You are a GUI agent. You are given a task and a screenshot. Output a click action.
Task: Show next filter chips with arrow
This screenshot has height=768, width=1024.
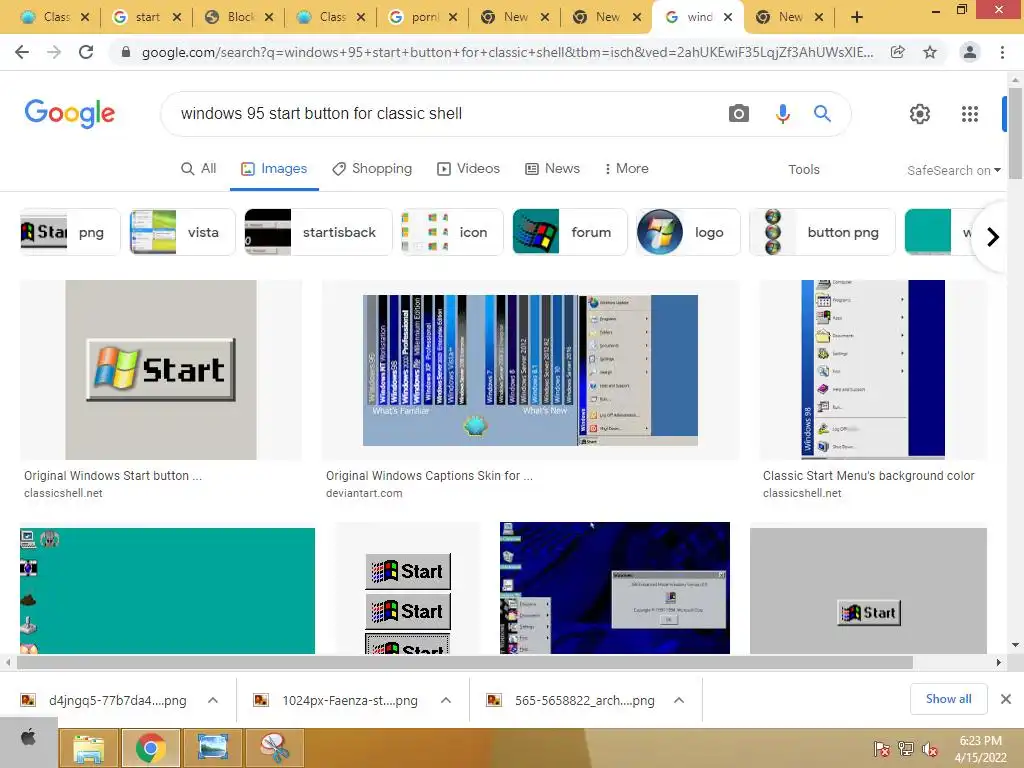pyautogui.click(x=993, y=236)
